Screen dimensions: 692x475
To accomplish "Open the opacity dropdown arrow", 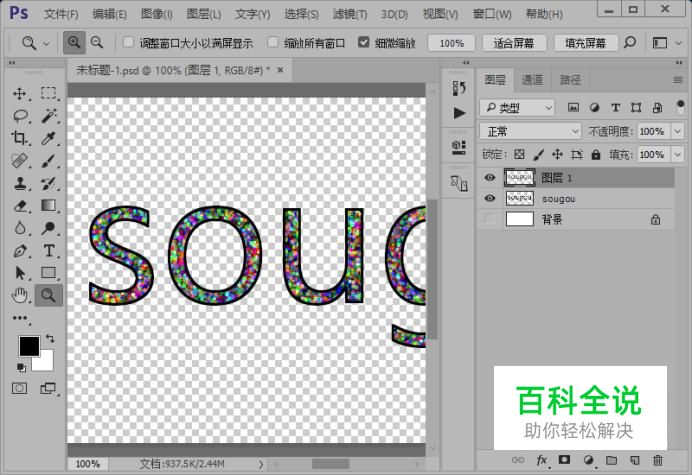I will pyautogui.click(x=677, y=131).
